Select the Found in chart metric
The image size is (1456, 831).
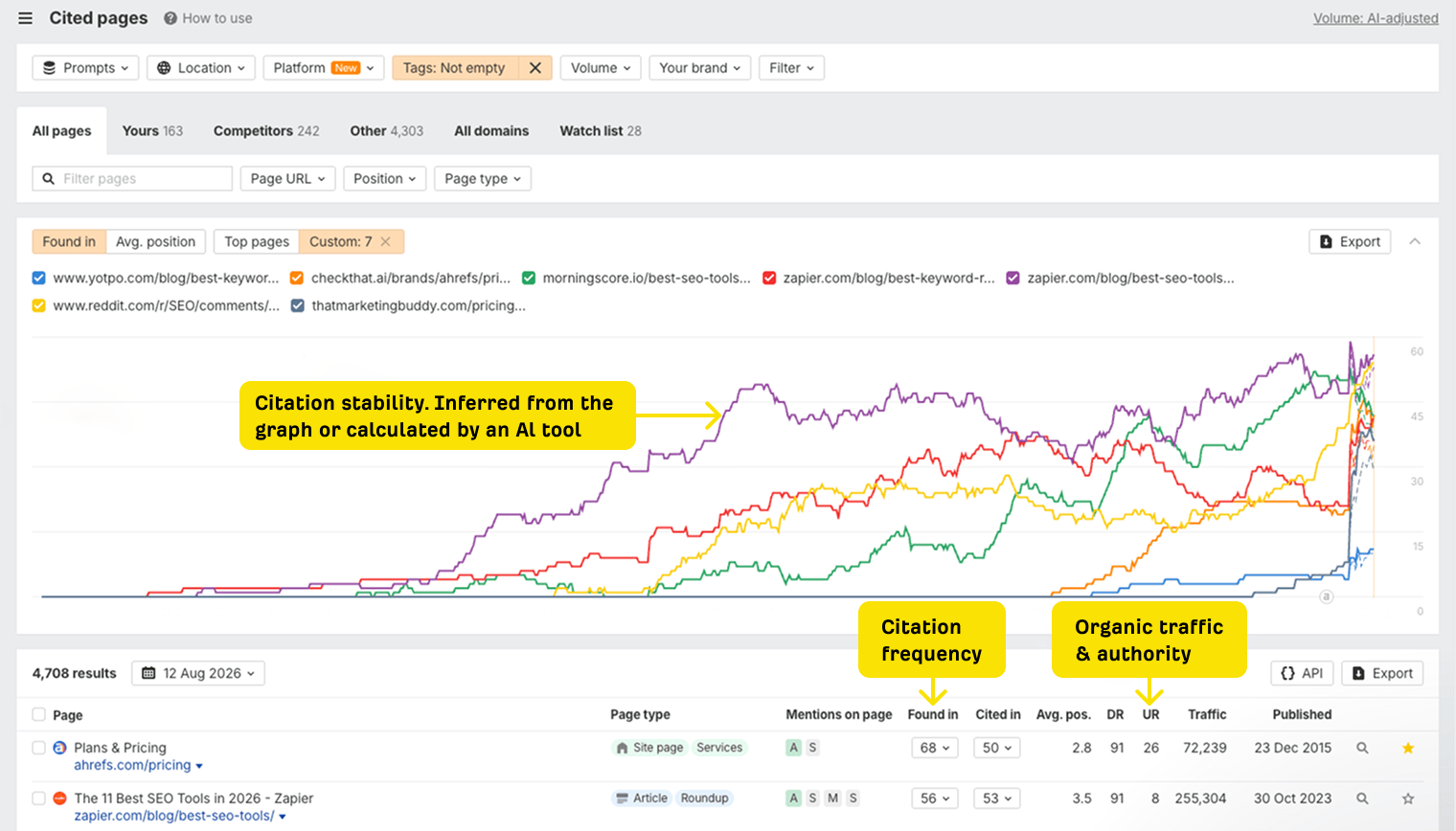coord(69,242)
